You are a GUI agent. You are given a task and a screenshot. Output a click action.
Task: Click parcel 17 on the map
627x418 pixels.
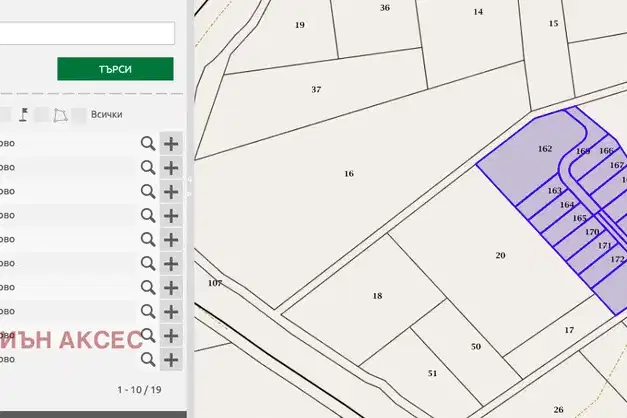click(569, 330)
